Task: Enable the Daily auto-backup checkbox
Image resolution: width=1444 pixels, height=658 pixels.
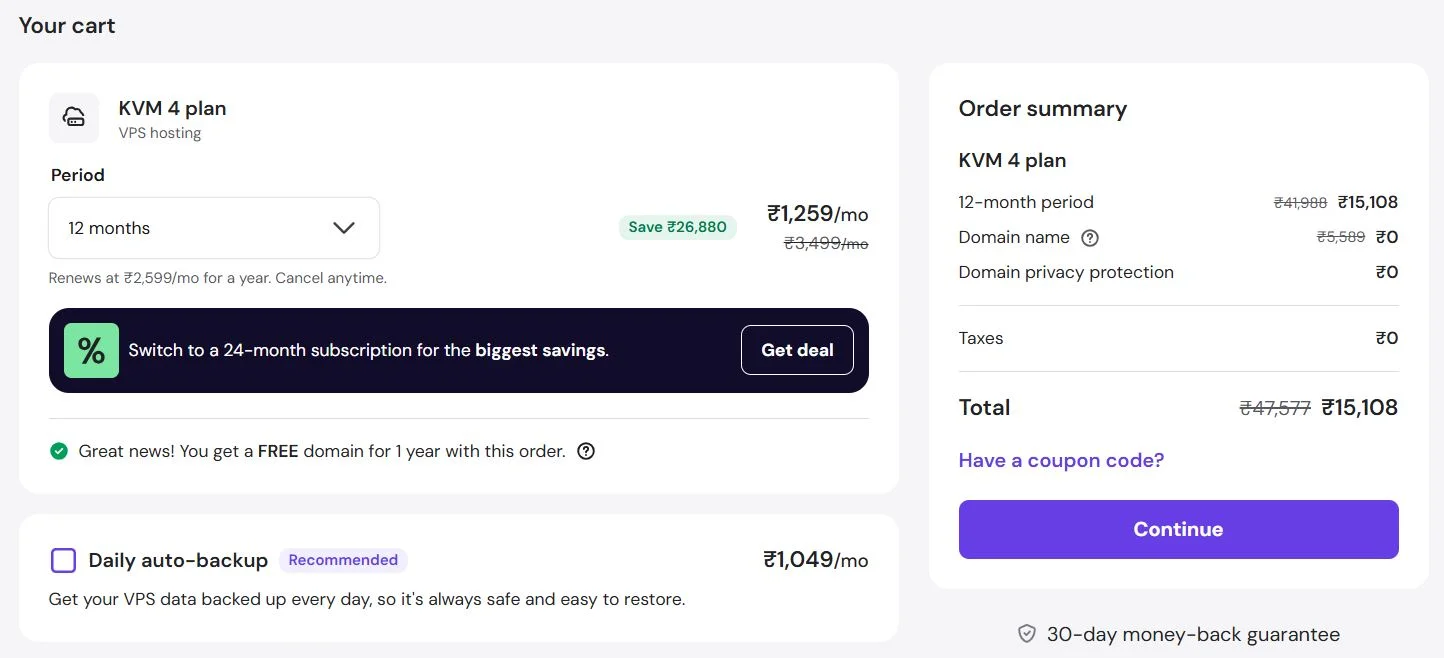Action: click(63, 560)
